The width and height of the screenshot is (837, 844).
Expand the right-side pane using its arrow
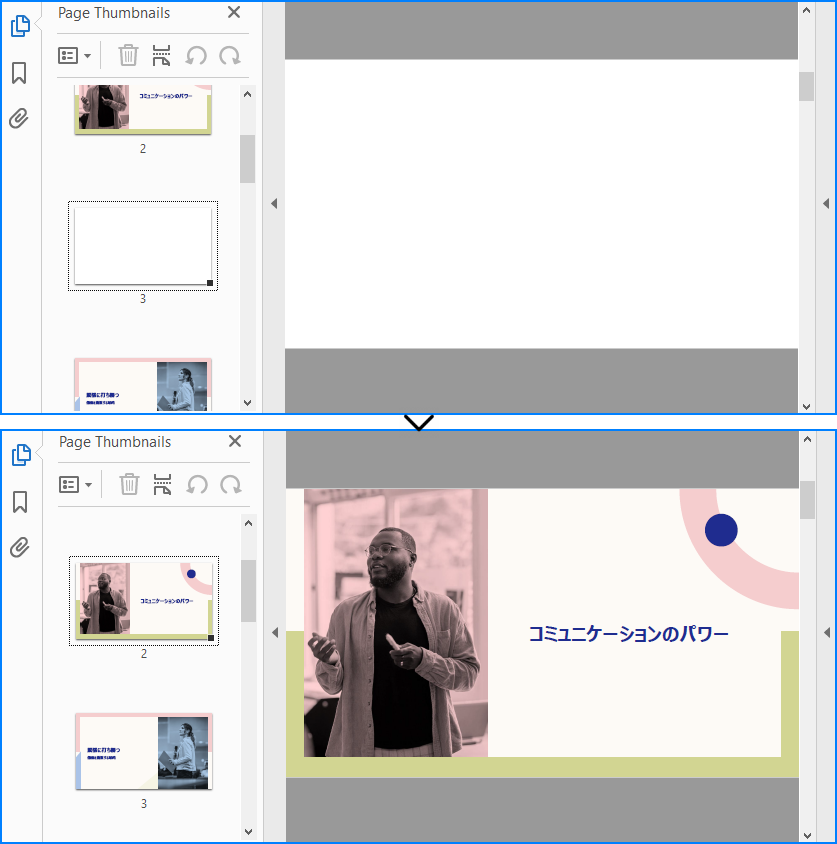point(826,203)
